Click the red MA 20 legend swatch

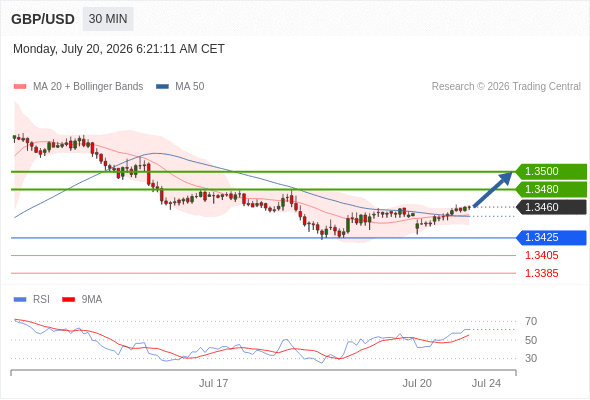pos(20,87)
